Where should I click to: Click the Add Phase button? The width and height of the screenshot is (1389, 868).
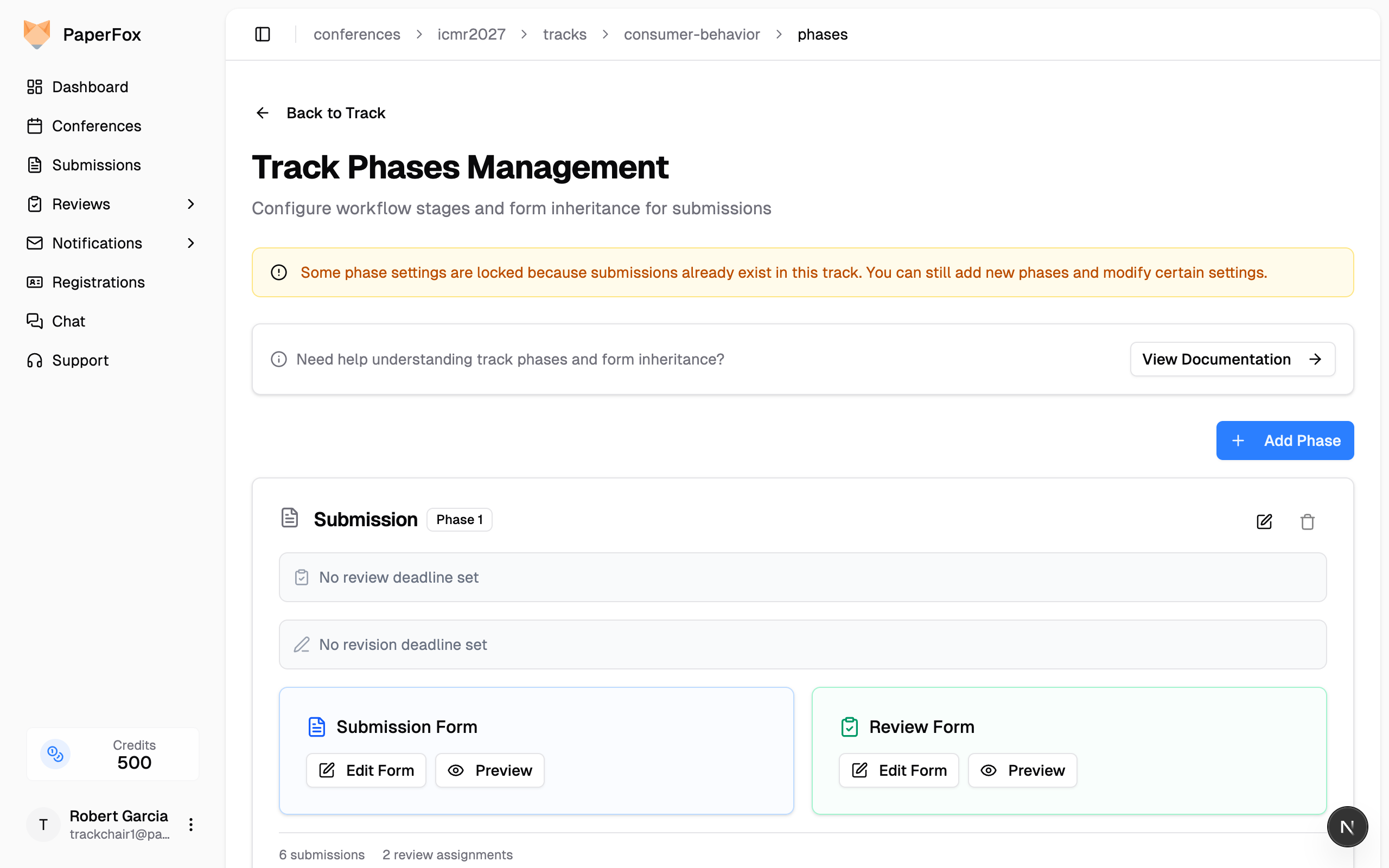(1284, 441)
